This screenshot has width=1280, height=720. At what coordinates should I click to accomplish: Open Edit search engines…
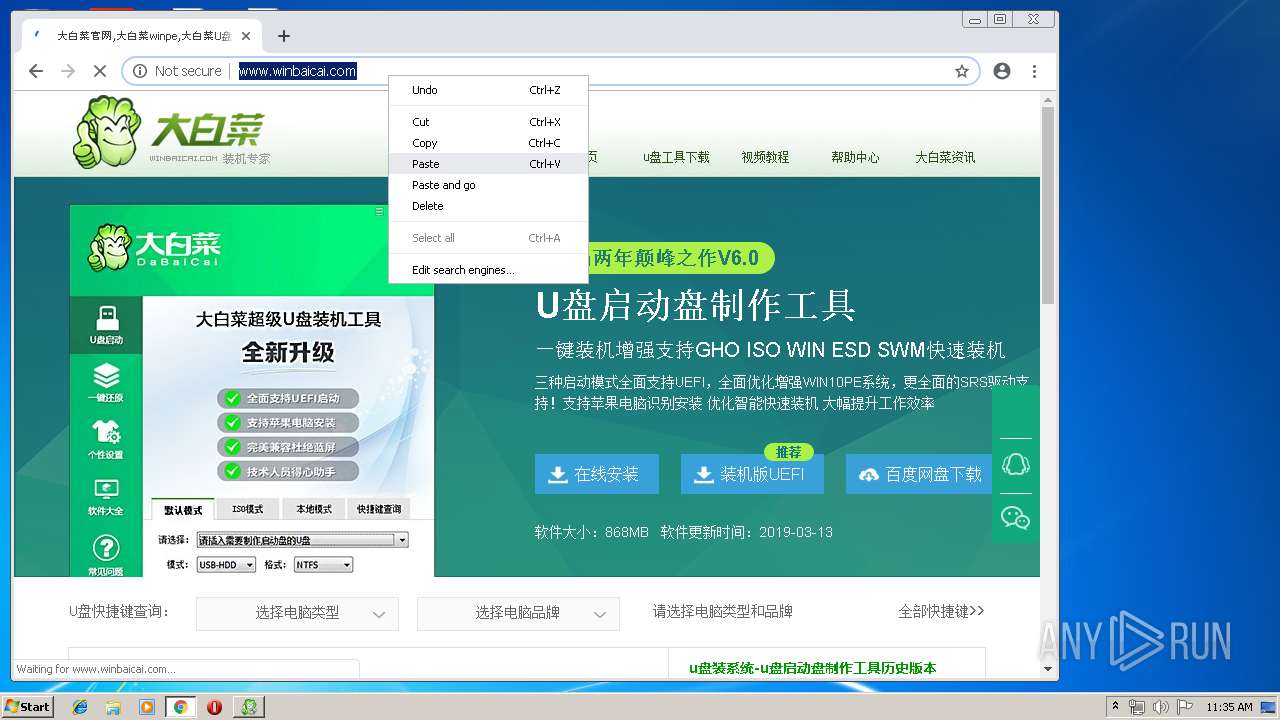(488, 270)
